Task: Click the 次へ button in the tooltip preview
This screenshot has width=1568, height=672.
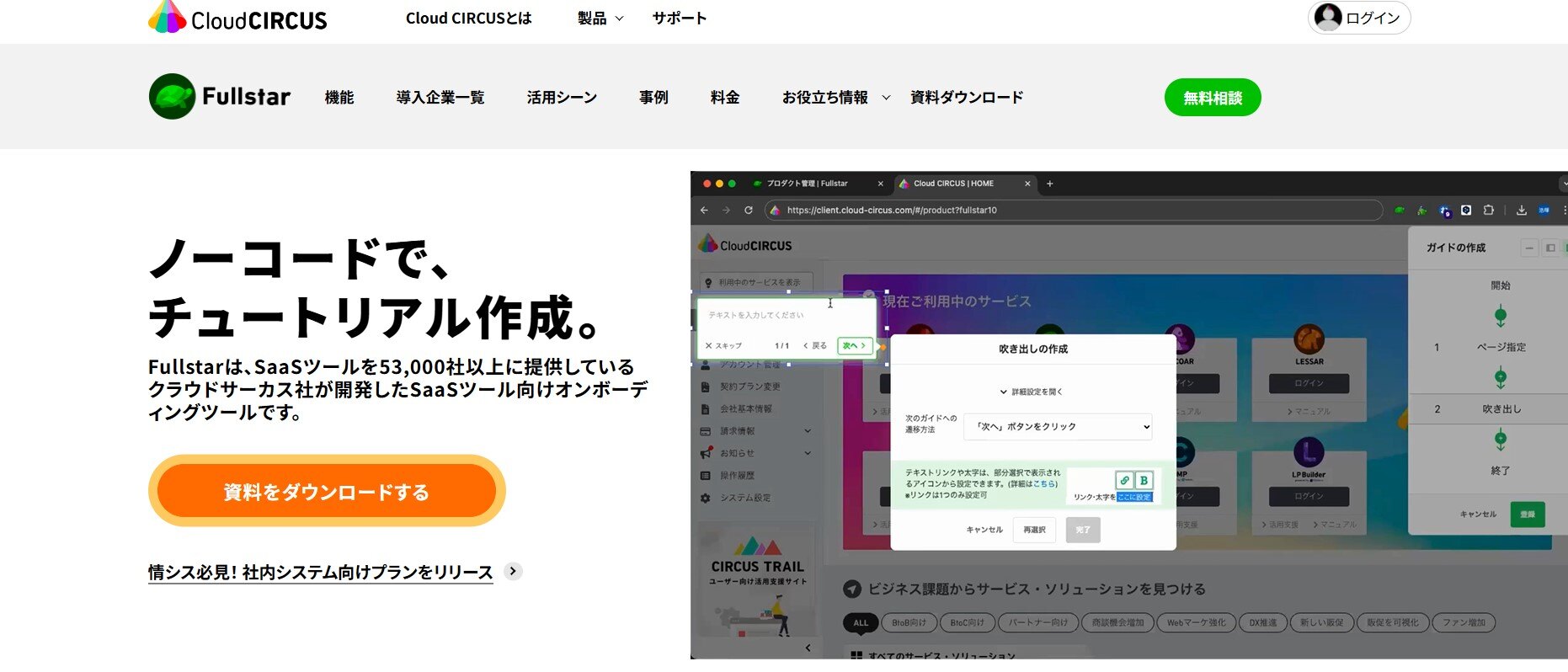Action: pos(854,345)
